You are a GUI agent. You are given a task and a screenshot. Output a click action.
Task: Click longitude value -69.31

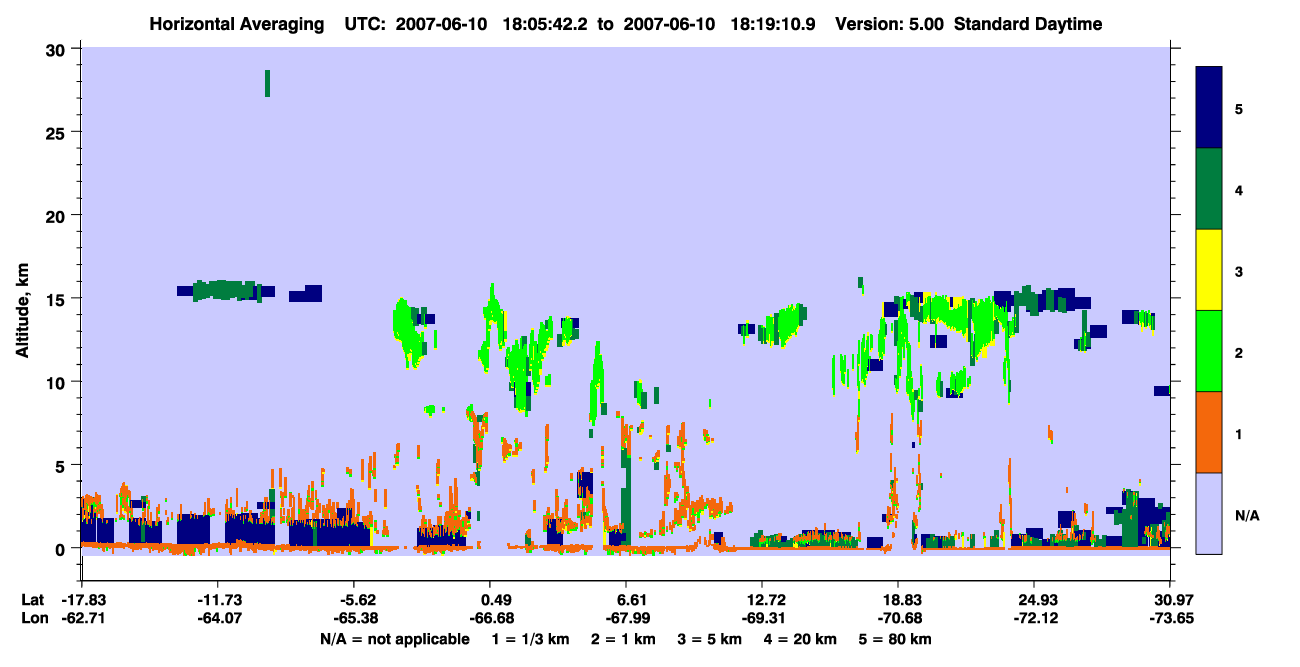pyautogui.click(x=762, y=618)
